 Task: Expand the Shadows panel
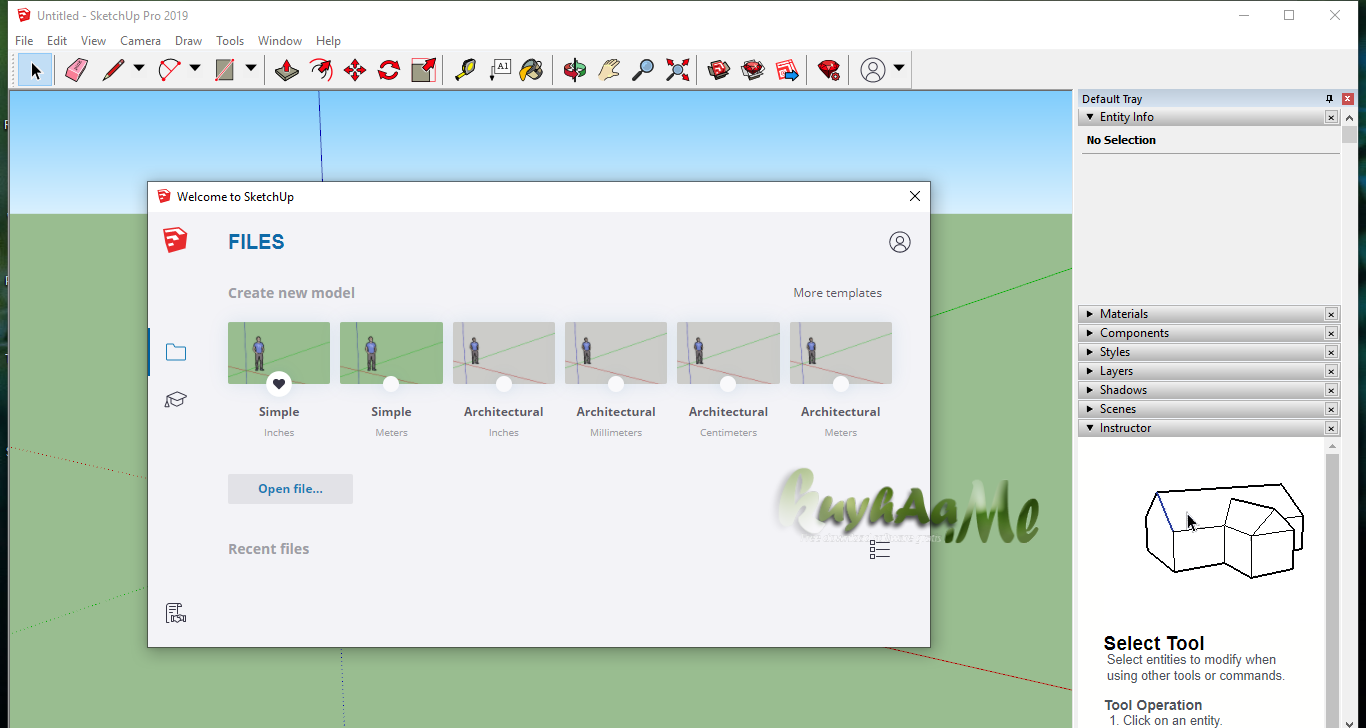pyautogui.click(x=1088, y=390)
